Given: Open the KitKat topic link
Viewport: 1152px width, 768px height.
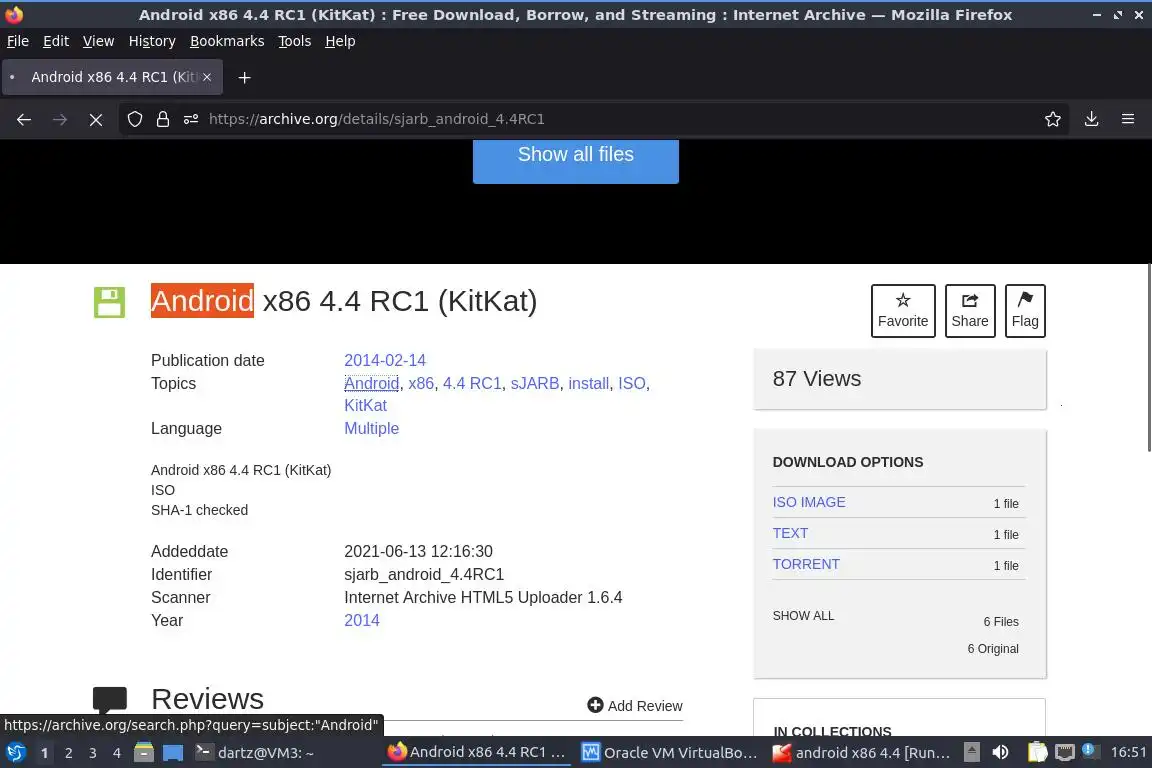Looking at the screenshot, I should pos(365,405).
